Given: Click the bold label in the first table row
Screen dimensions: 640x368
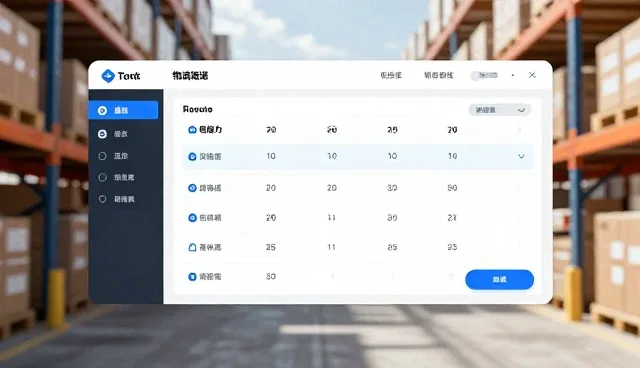Looking at the screenshot, I should (x=211, y=130).
